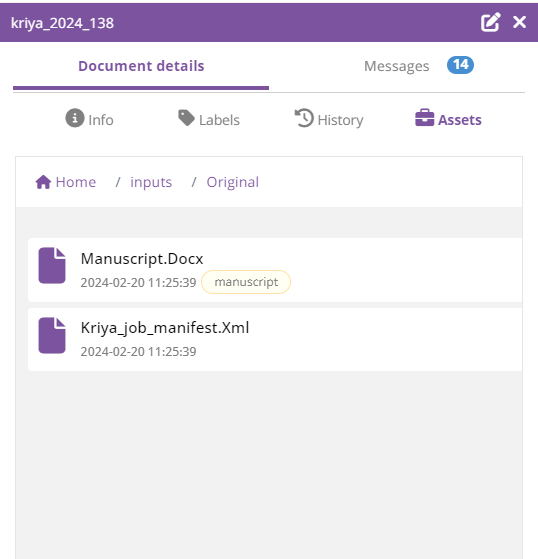538x559 pixels.
Task: Click the Manuscript.Docx file icon
Action: [52, 266]
